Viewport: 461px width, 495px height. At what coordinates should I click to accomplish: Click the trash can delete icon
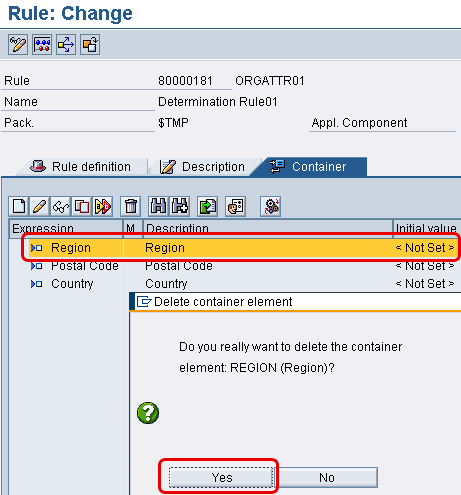coord(130,206)
